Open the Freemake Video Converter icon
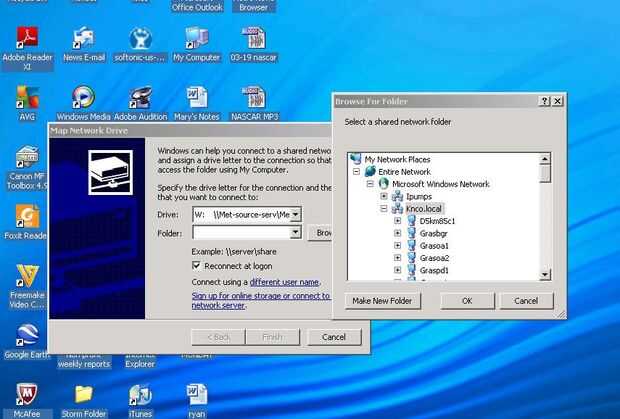620x419 pixels. click(x=27, y=276)
